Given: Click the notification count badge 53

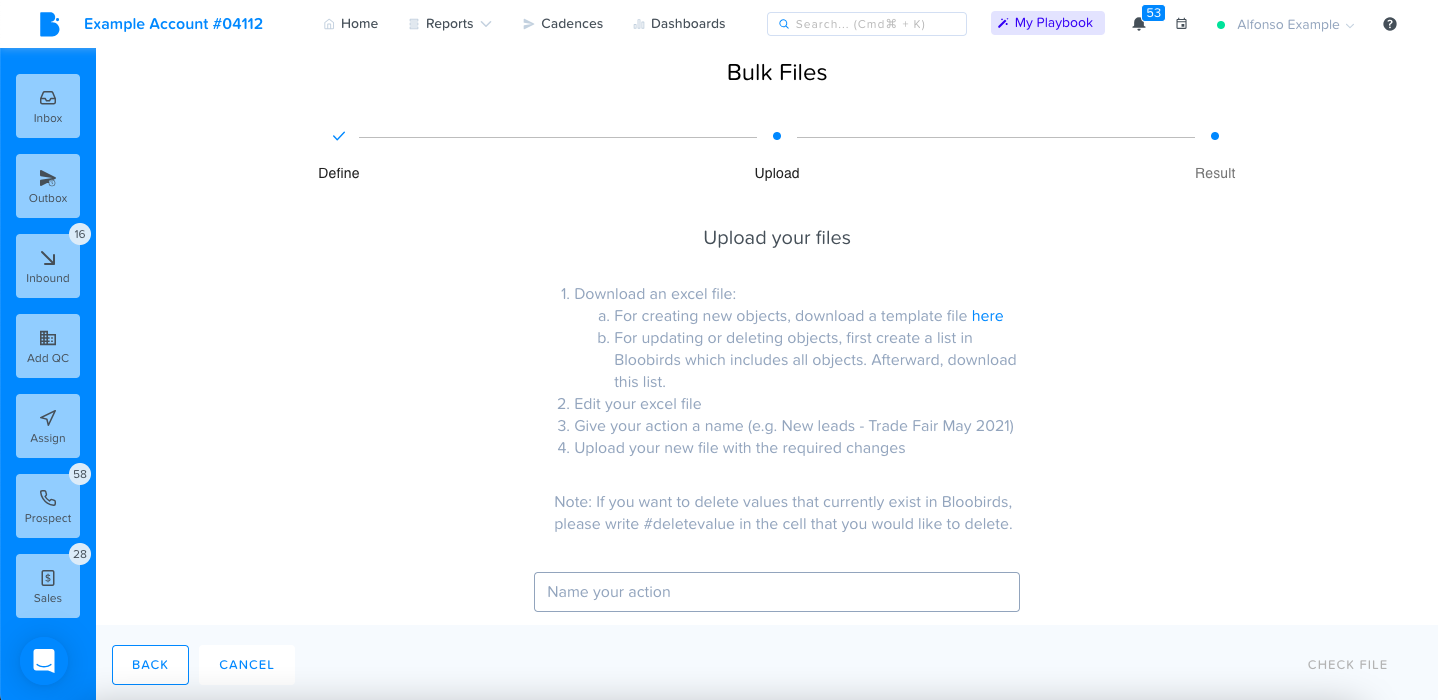Looking at the screenshot, I should [1153, 13].
